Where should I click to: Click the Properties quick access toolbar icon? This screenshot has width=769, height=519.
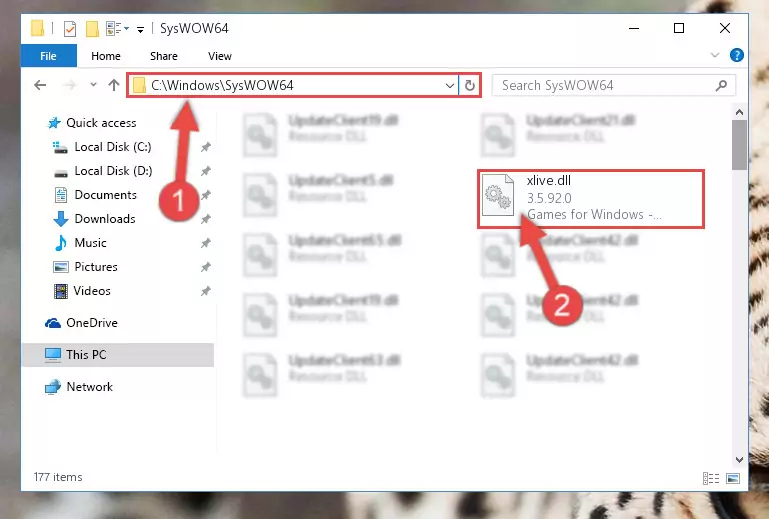tap(70, 29)
